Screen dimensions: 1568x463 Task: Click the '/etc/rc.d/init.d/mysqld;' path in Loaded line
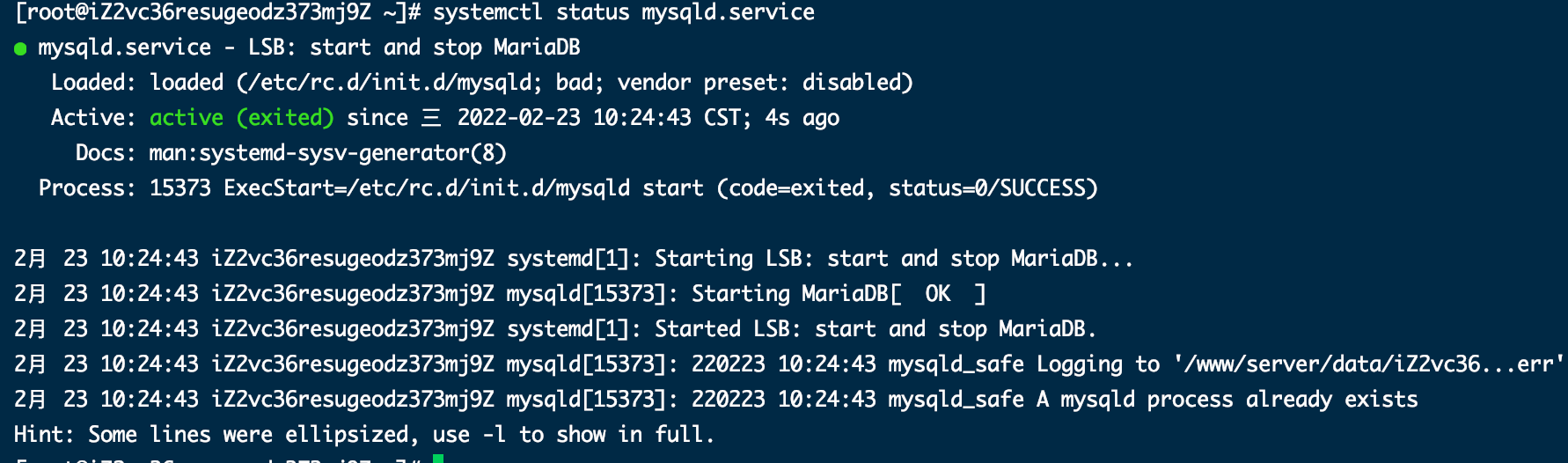(395, 83)
